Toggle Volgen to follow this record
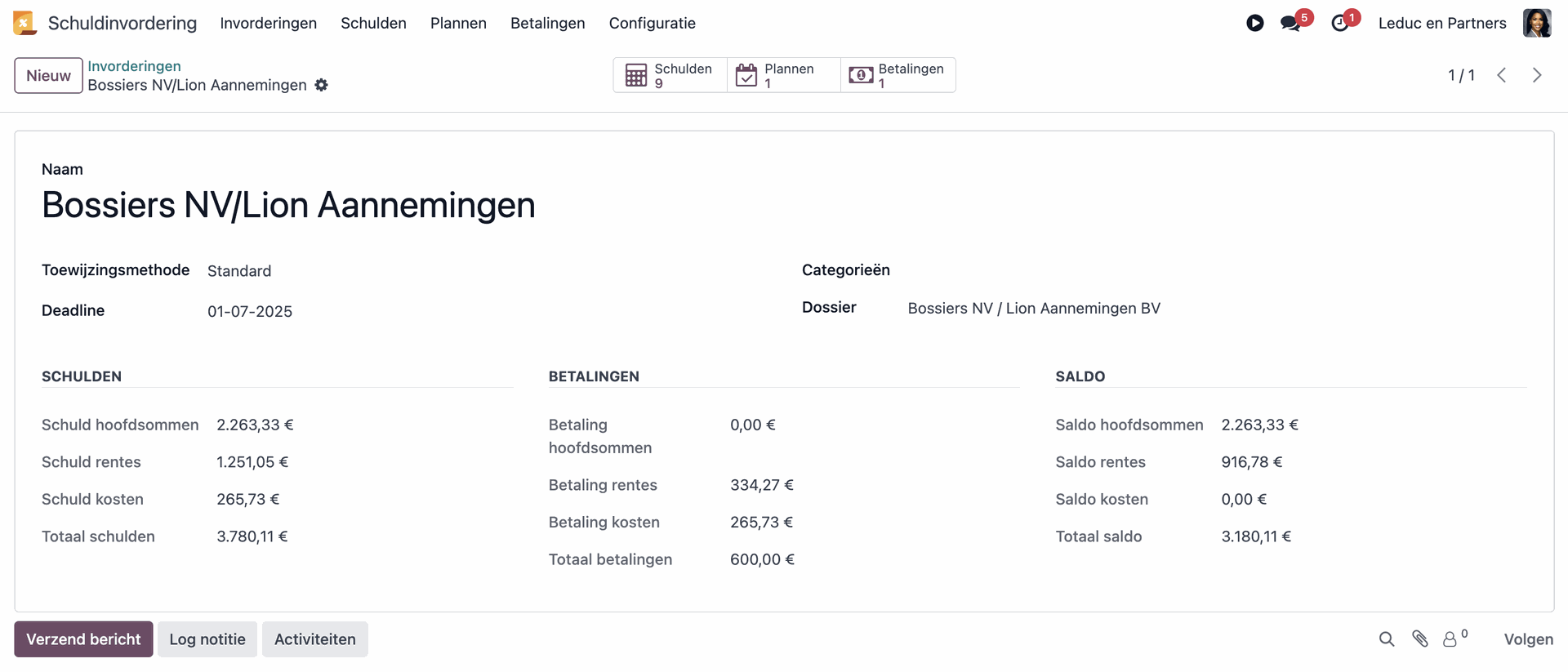The image size is (1568, 672). click(1528, 639)
